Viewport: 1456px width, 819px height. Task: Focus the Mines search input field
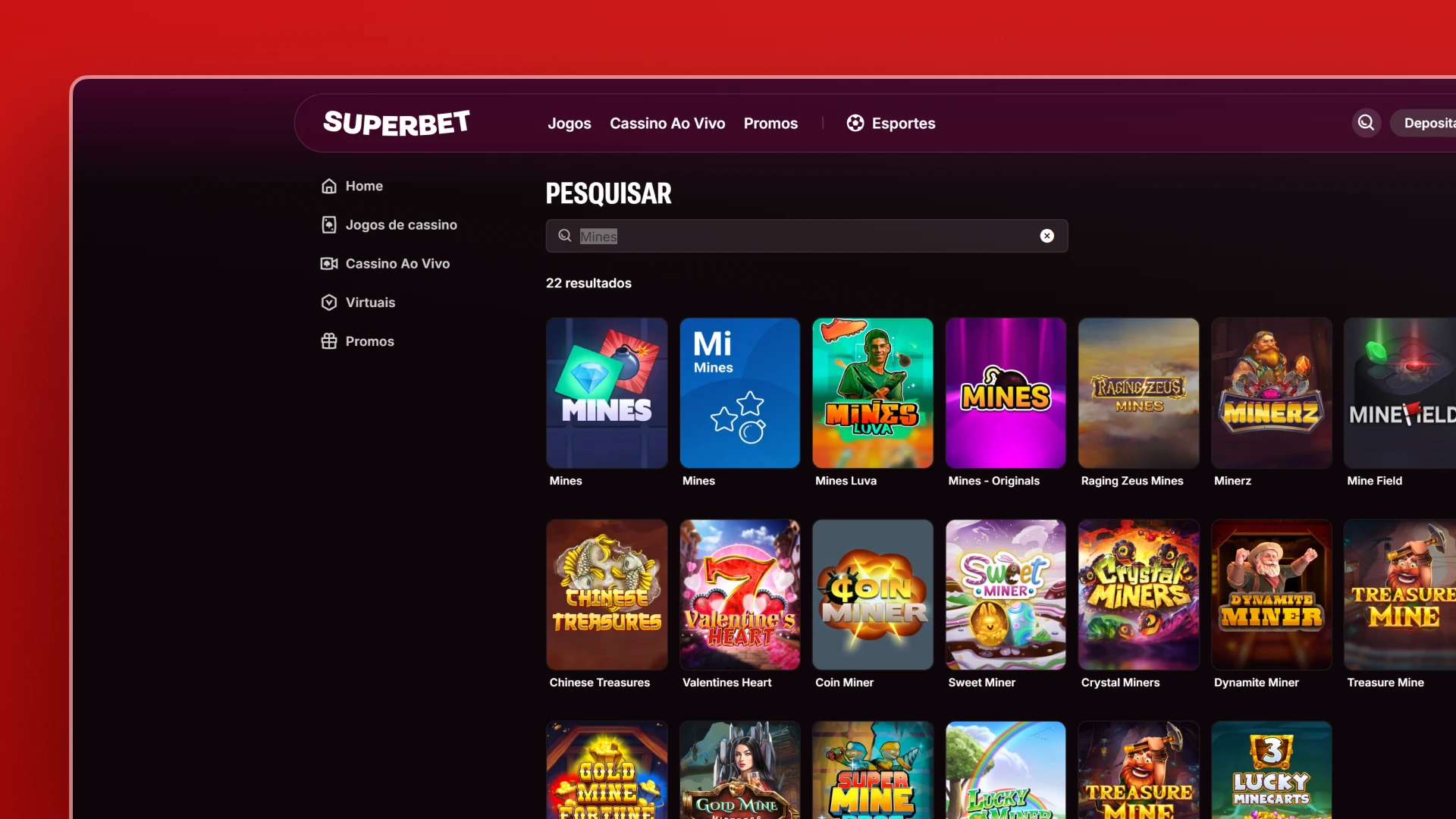(804, 236)
